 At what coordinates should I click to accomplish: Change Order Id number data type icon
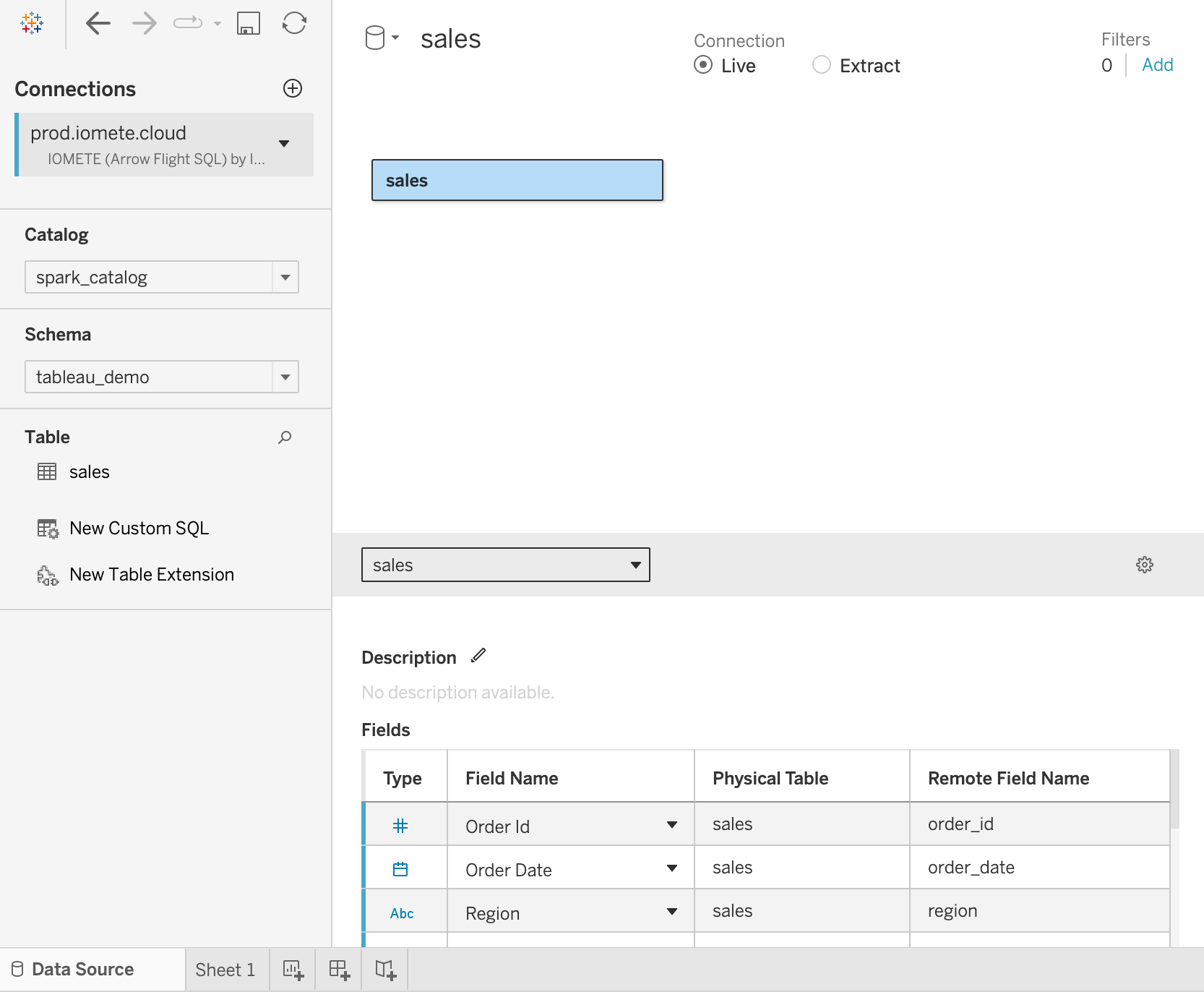[400, 826]
